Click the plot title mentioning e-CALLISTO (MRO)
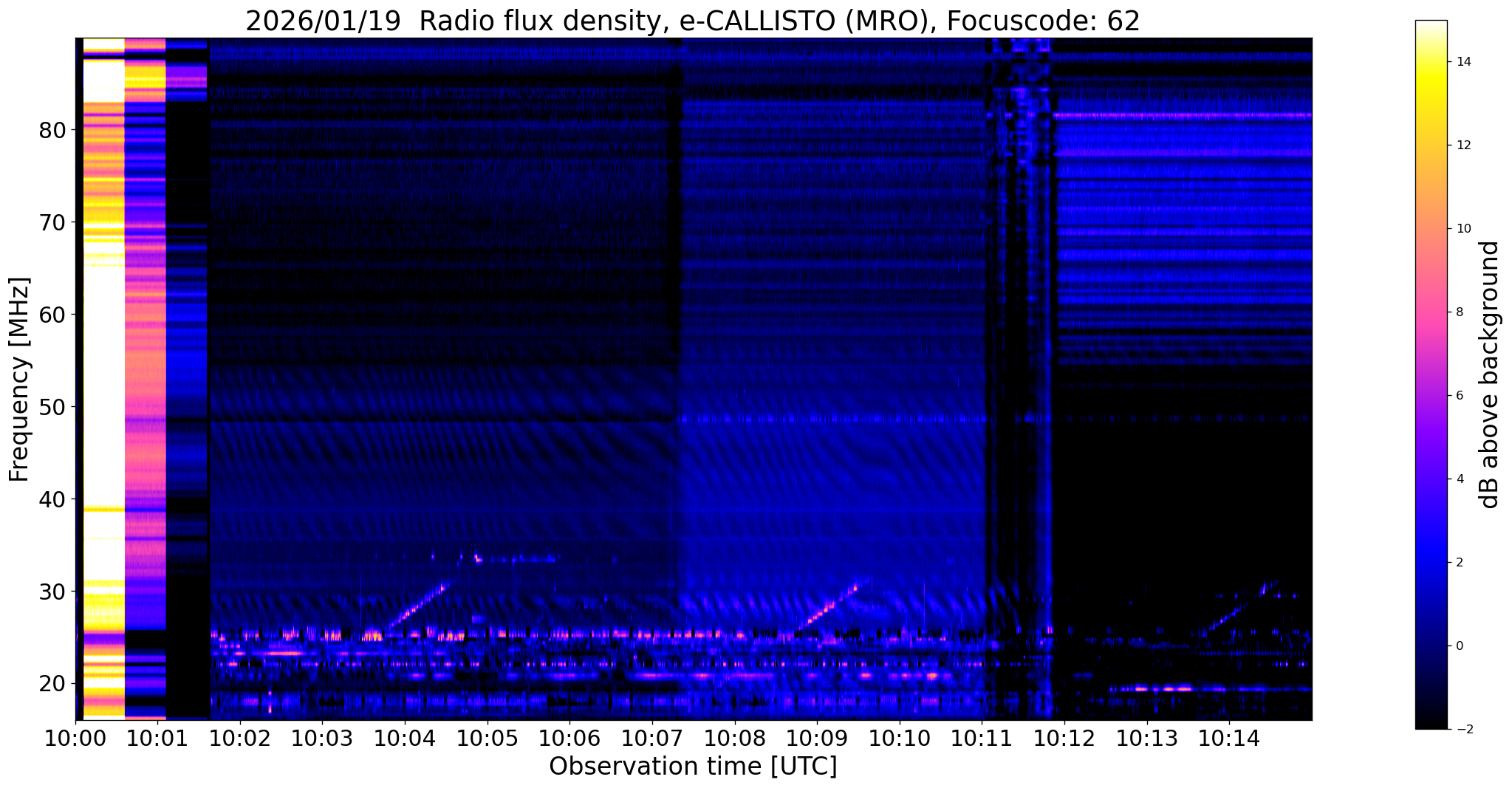Image resolution: width=1512 pixels, height=788 pixels. 693,21
